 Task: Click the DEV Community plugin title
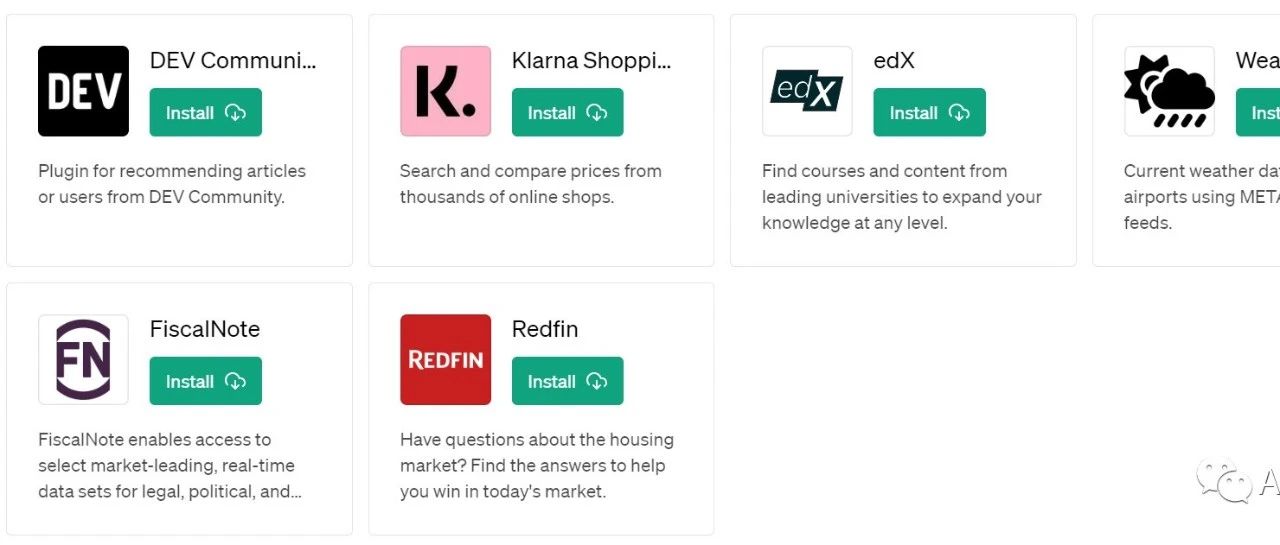[x=233, y=60]
